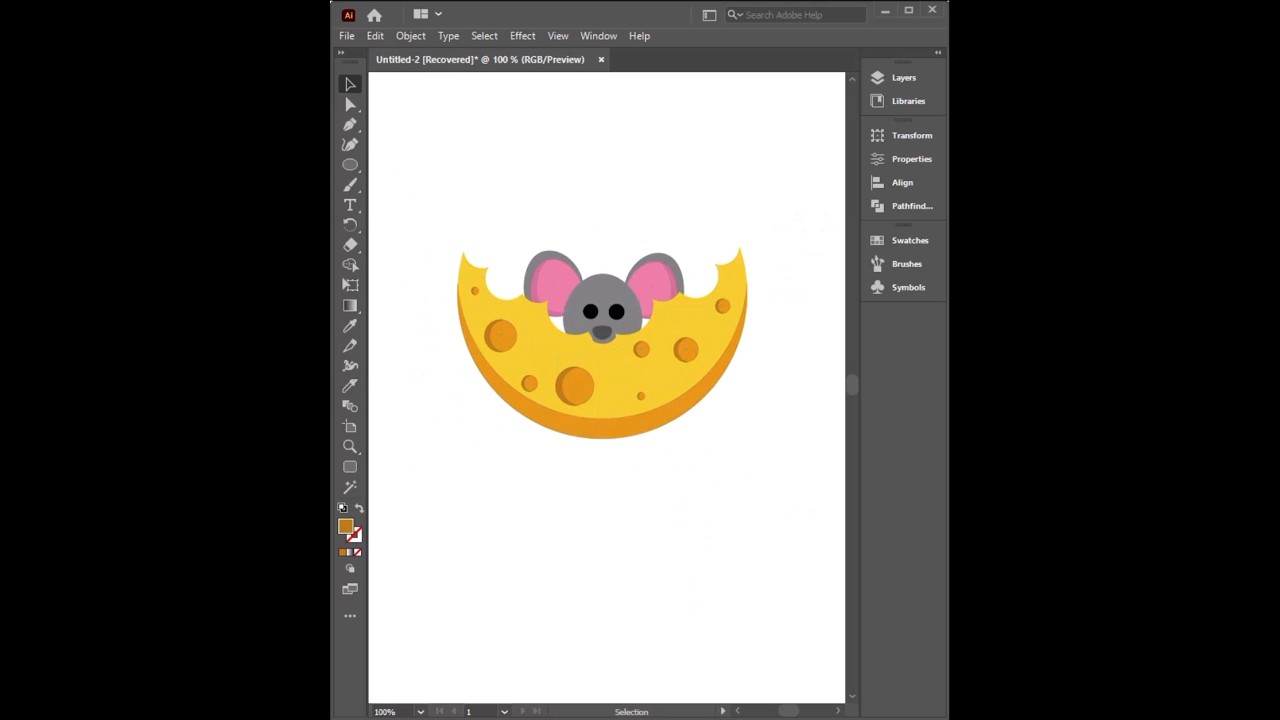The height and width of the screenshot is (720, 1280).
Task: Open the zoom level dropdown
Action: (420, 712)
